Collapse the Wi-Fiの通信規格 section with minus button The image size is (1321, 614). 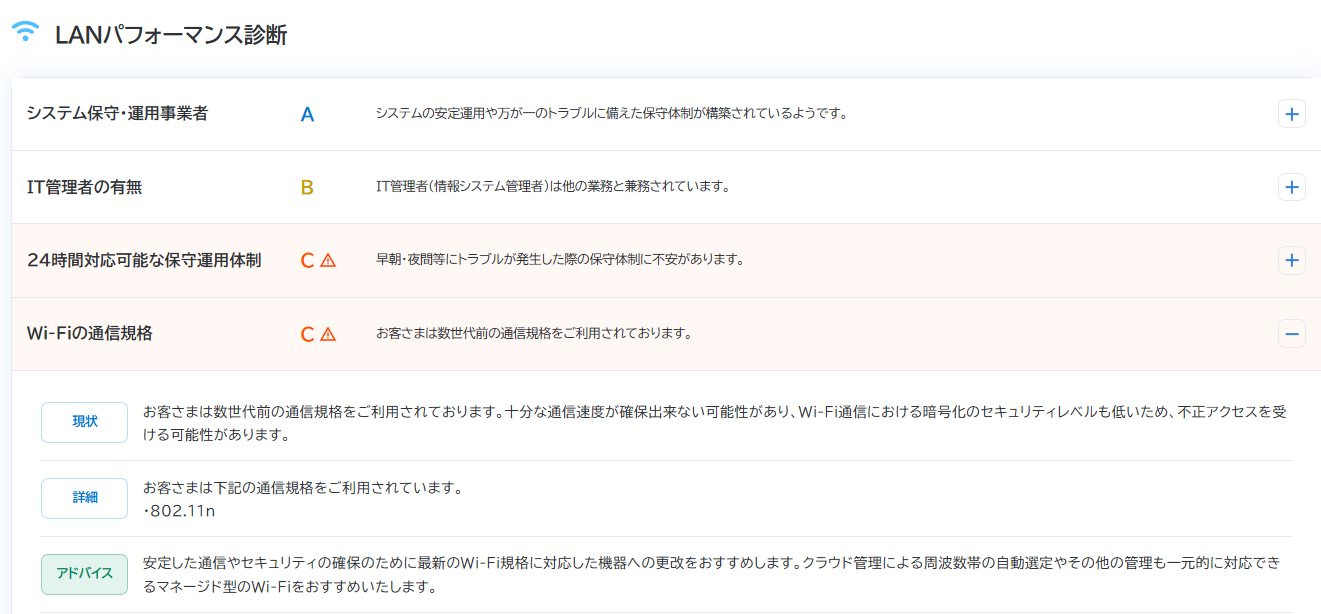click(x=1291, y=333)
